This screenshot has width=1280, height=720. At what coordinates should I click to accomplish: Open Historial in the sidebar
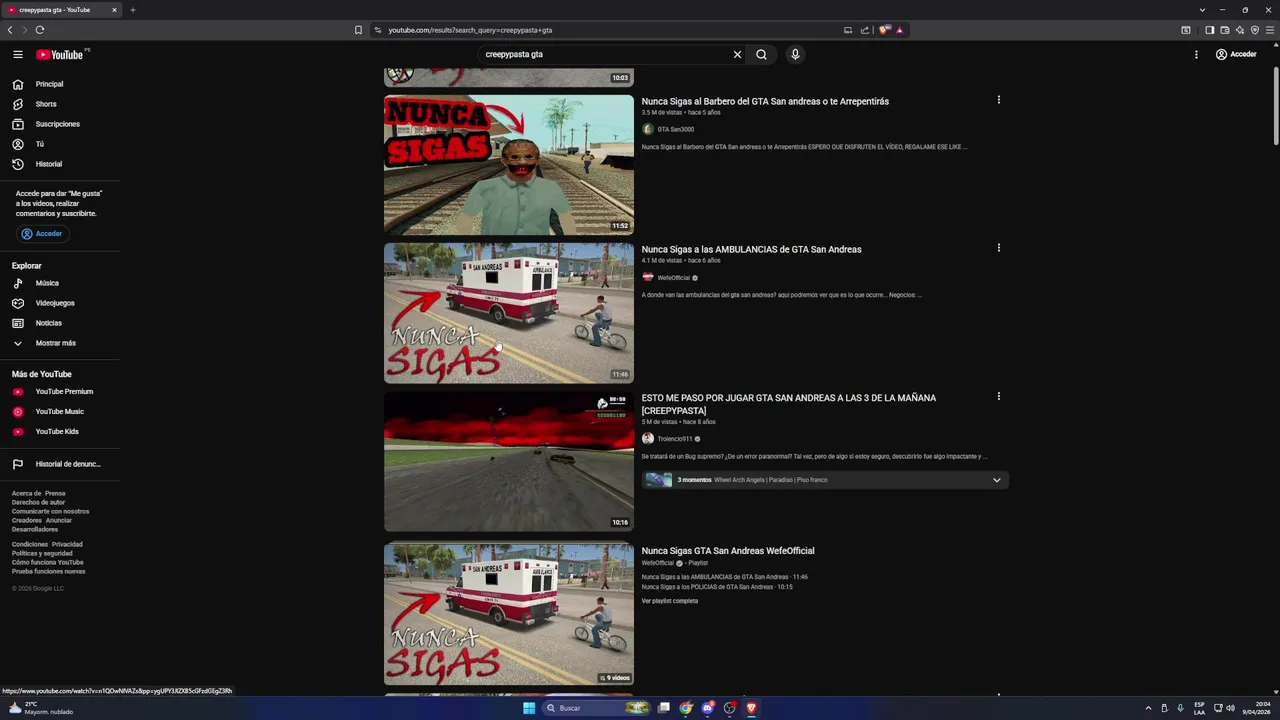click(x=49, y=164)
